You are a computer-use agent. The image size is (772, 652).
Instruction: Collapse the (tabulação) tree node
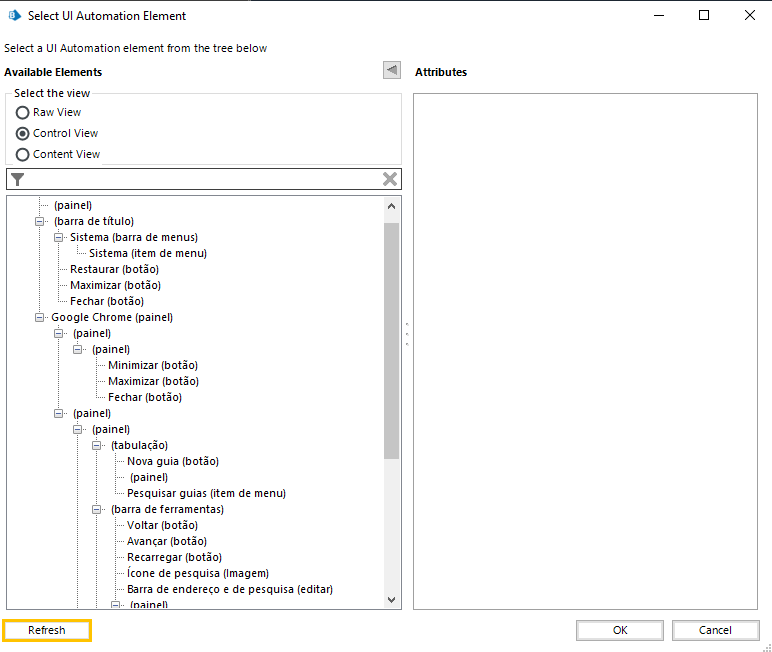coord(97,446)
